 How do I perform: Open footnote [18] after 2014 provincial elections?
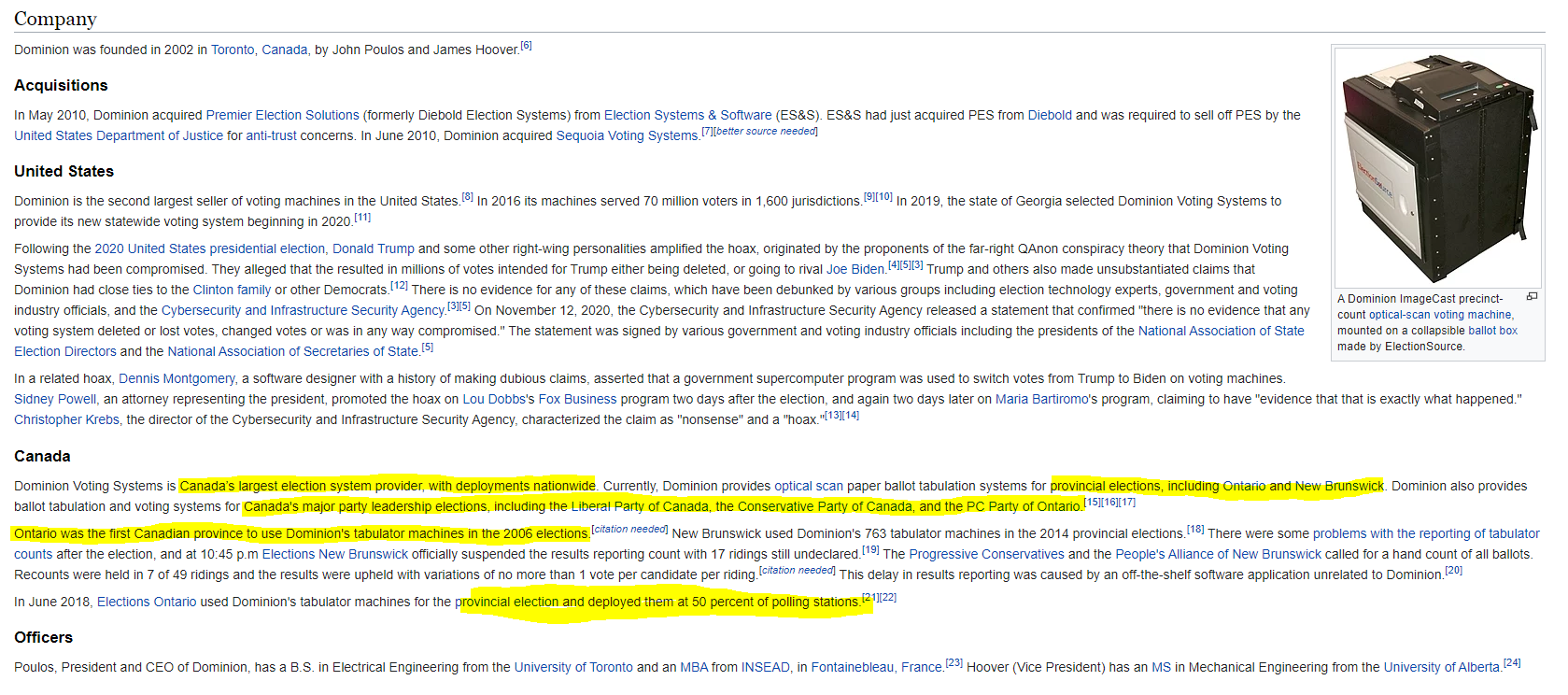1195,530
